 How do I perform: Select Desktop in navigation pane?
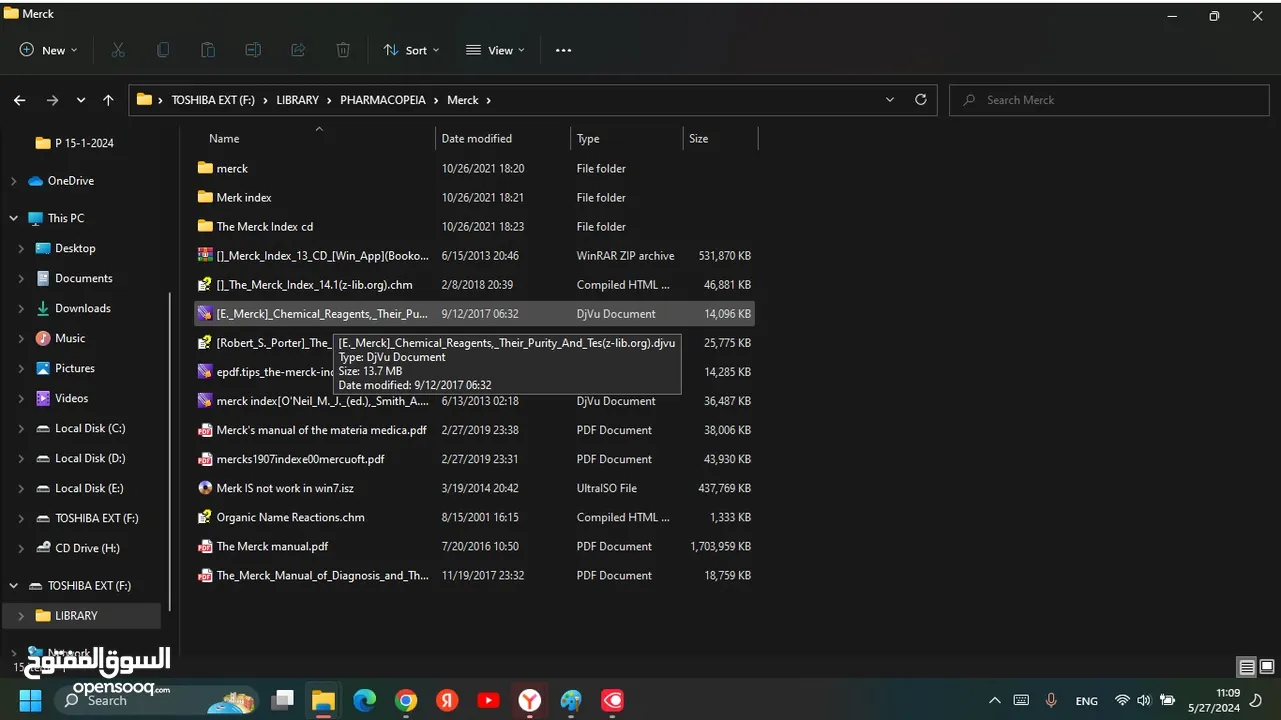(75, 248)
